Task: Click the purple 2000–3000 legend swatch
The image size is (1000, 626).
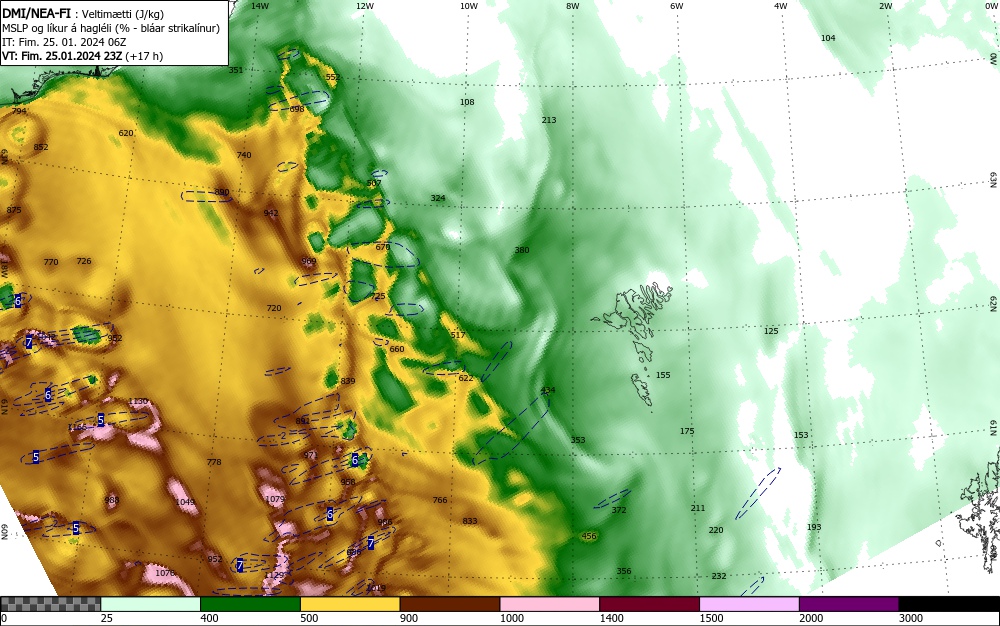Action: (849, 604)
